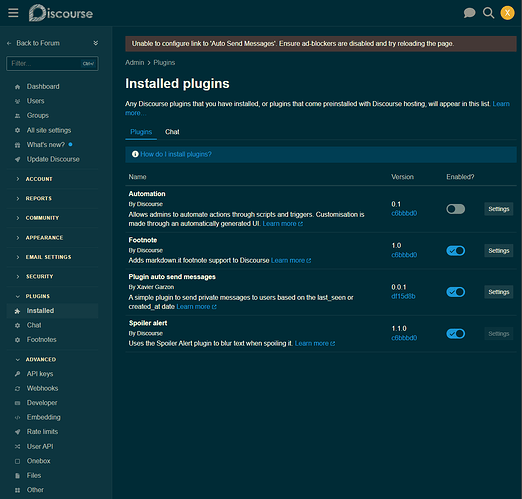The height and width of the screenshot is (499, 522).
Task: Click Admin in the breadcrumb
Action: pos(135,63)
